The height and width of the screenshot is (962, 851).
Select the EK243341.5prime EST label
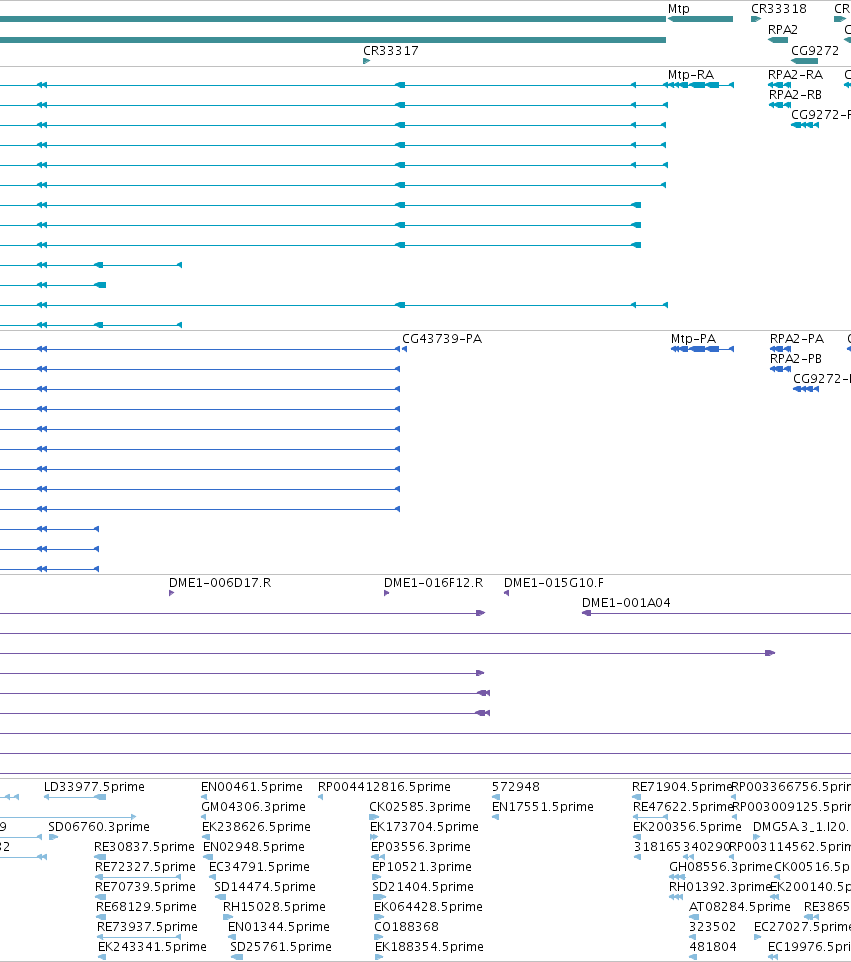[x=152, y=947]
